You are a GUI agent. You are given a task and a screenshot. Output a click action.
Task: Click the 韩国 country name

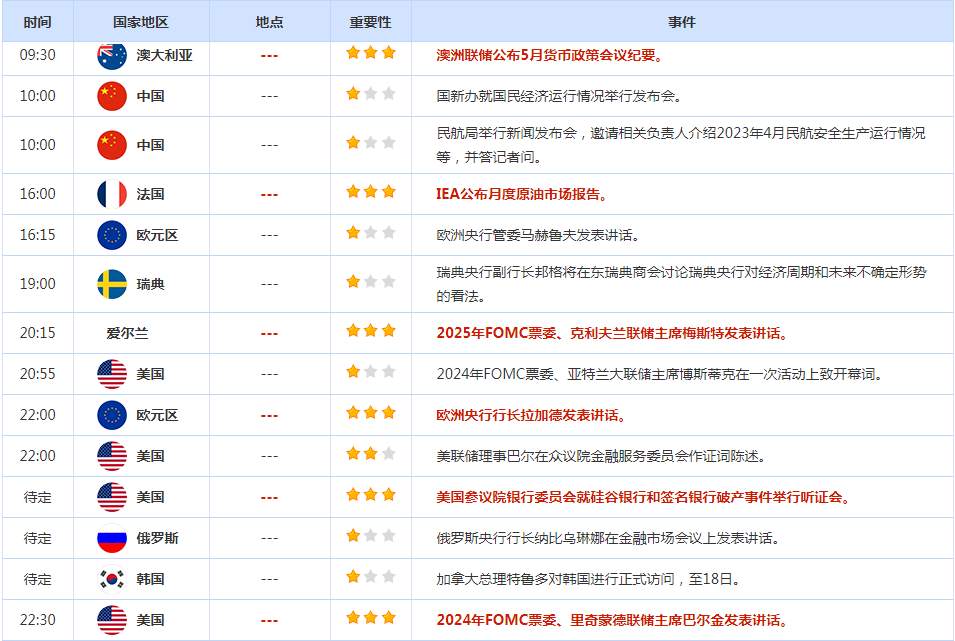point(150,579)
